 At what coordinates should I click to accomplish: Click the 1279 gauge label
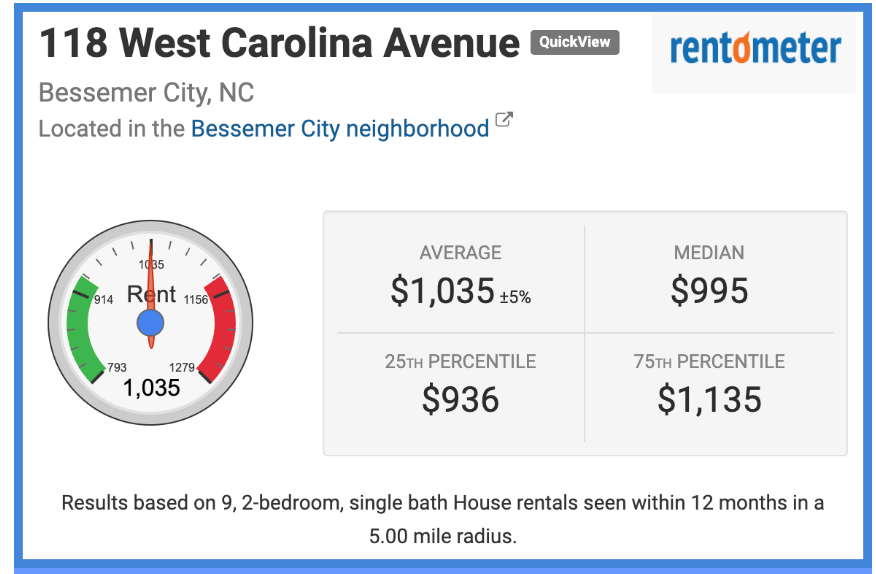tap(182, 367)
